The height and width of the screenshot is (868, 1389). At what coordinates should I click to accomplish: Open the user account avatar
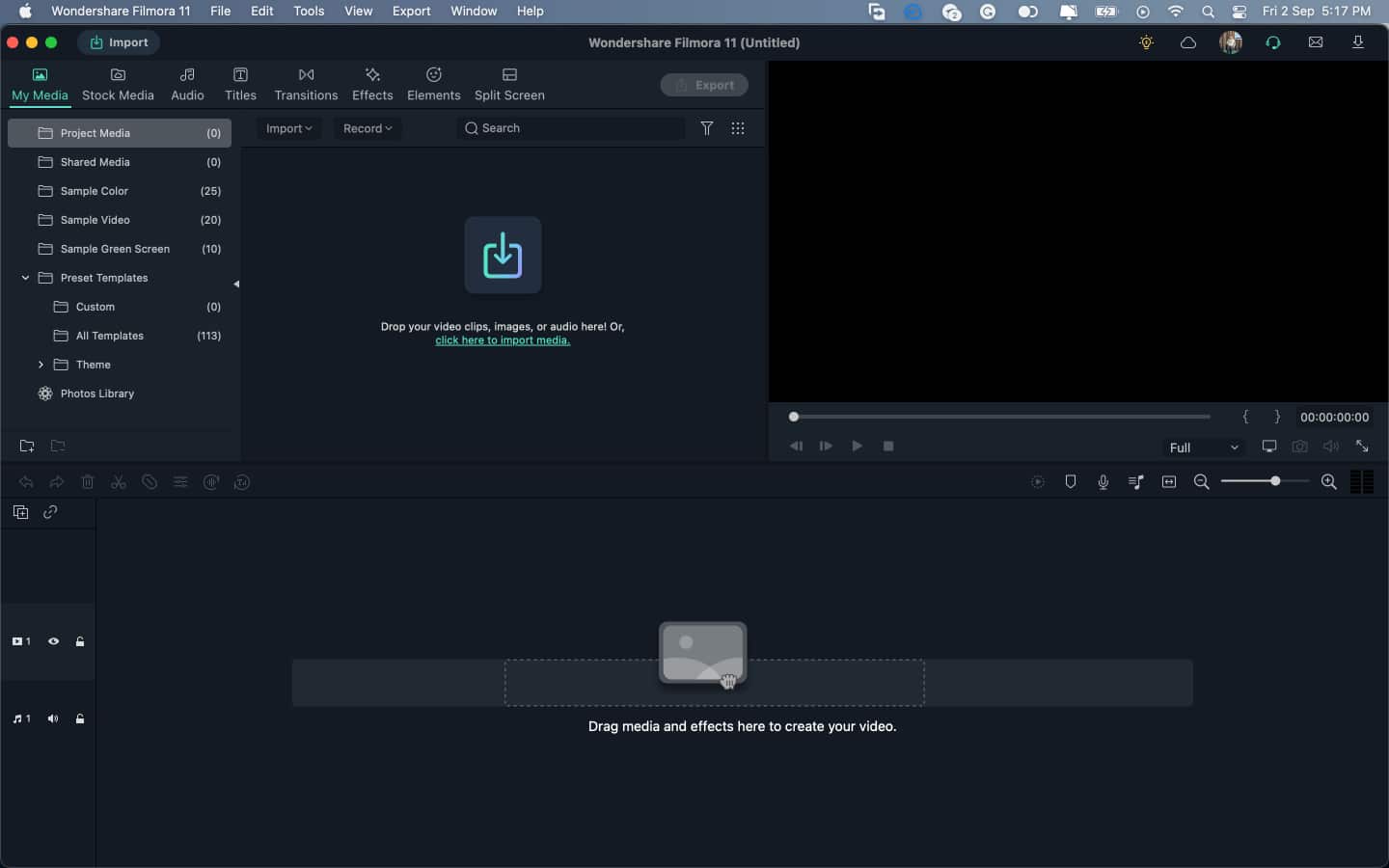click(1231, 42)
